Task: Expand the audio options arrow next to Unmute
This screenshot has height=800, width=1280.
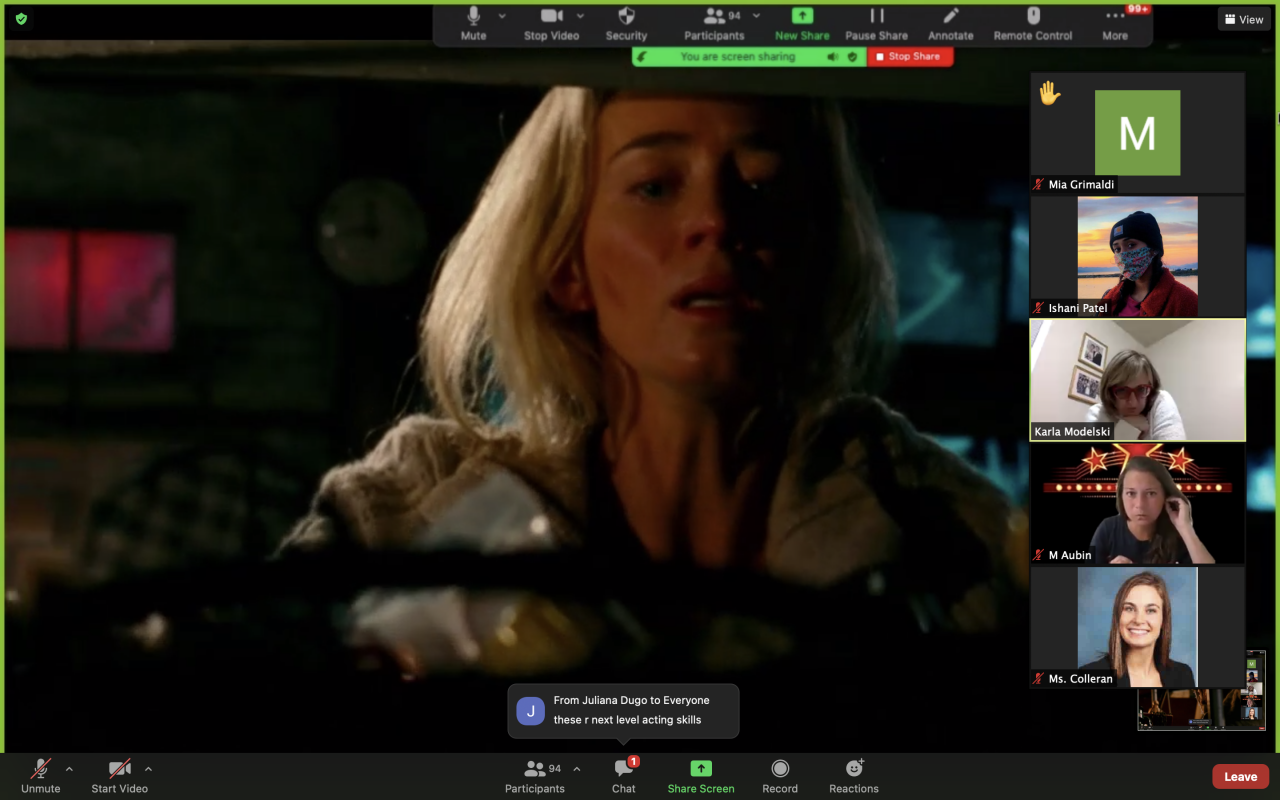Action: pyautogui.click(x=69, y=769)
